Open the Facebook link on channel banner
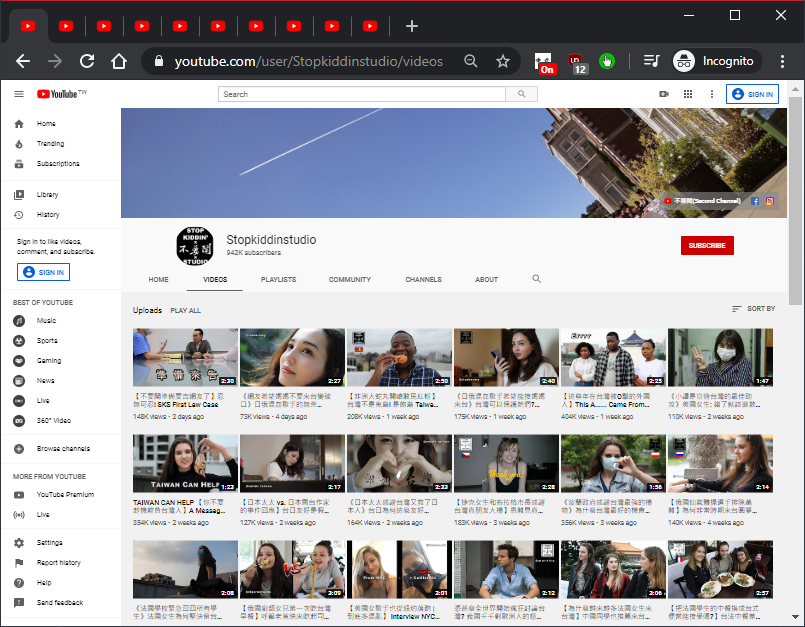This screenshot has width=805, height=627. (x=755, y=201)
